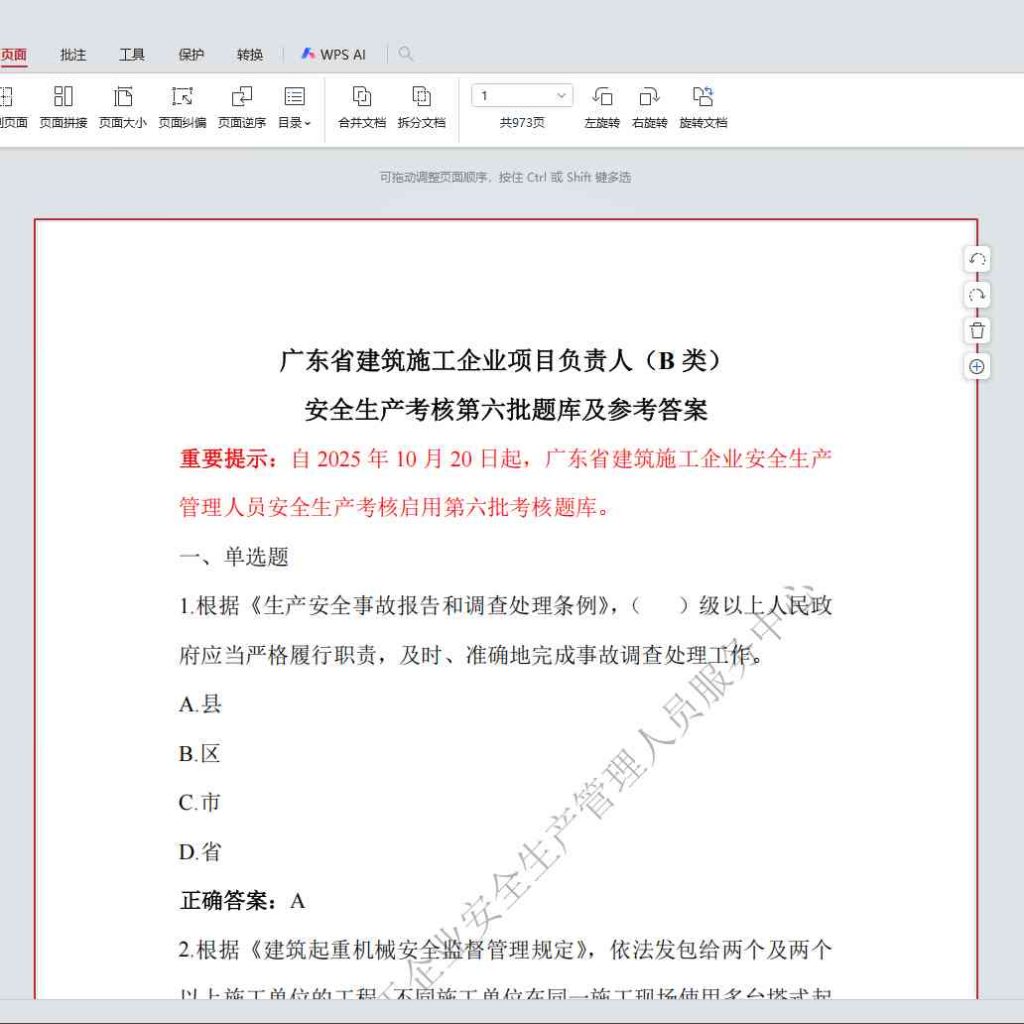Launch WPS AI from the toolbar
Image resolution: width=1024 pixels, height=1024 pixels.
pos(332,54)
